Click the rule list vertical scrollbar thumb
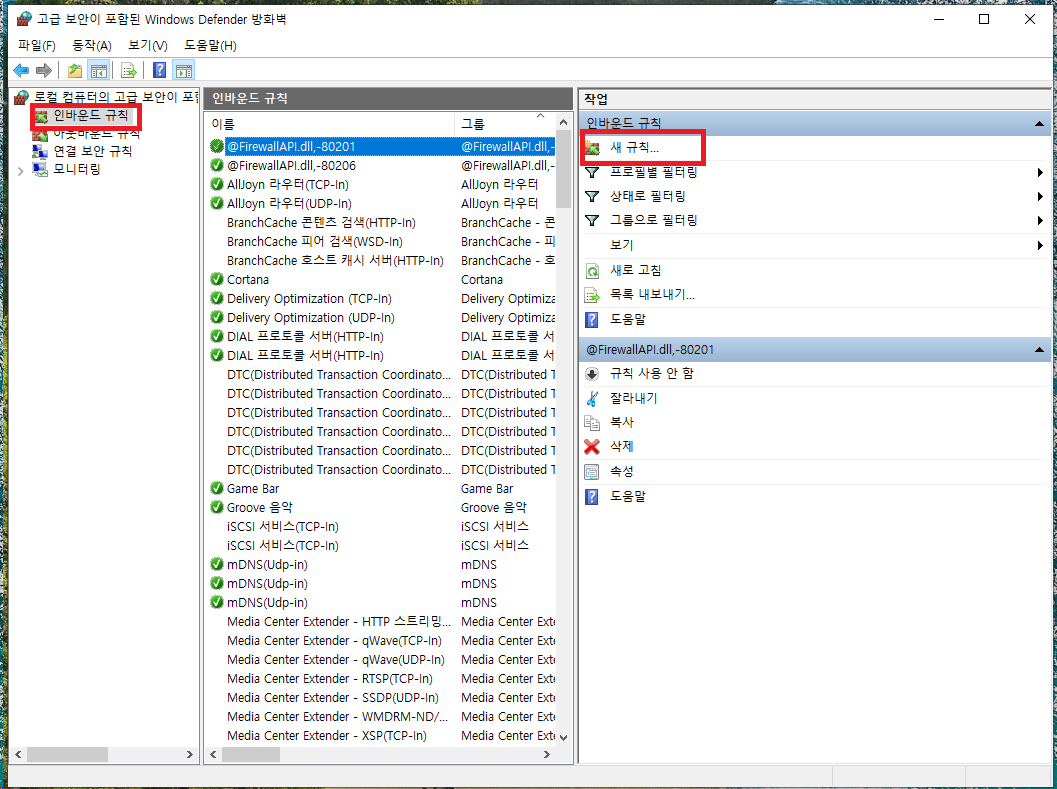This screenshot has width=1057, height=789. 564,171
